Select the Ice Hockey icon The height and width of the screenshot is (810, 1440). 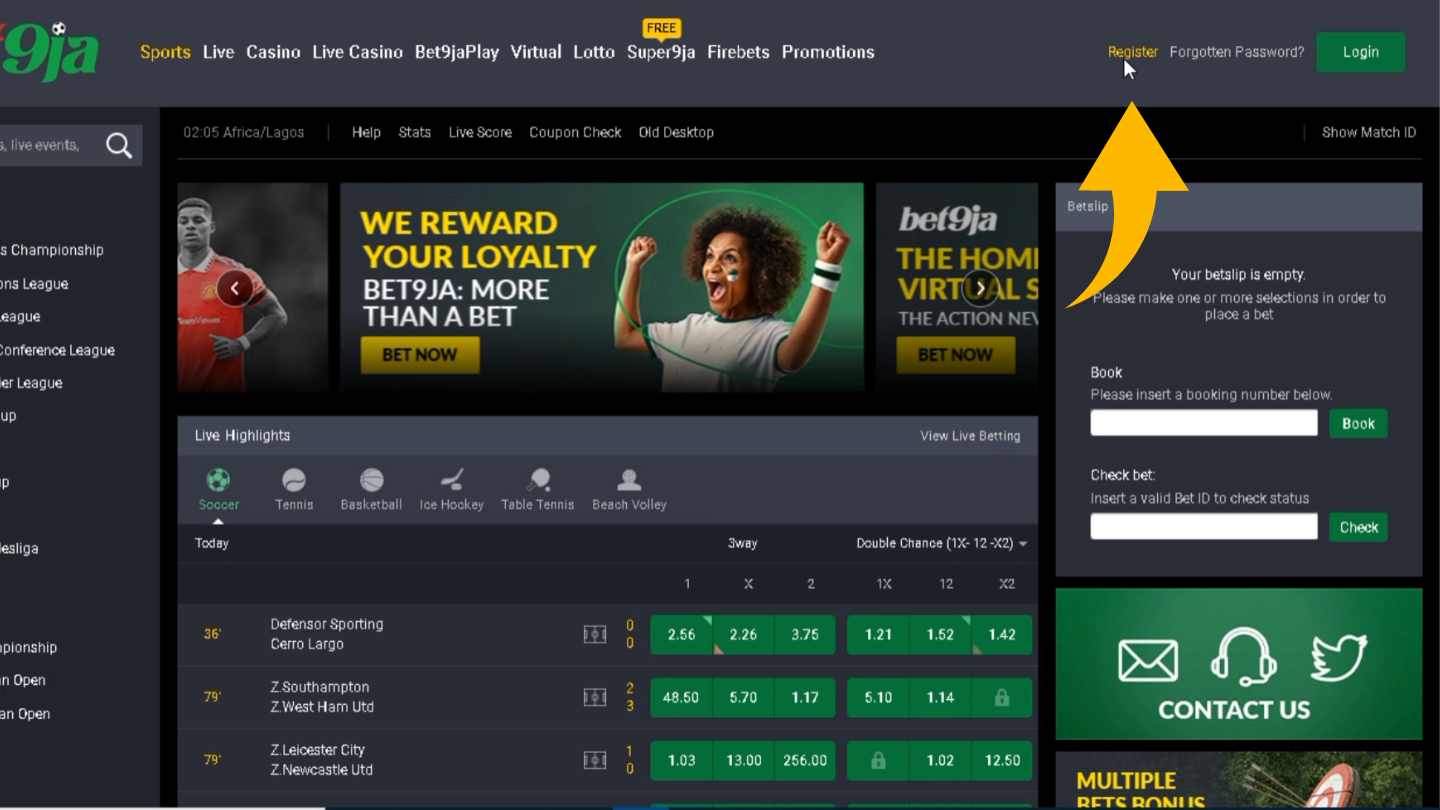(x=451, y=480)
